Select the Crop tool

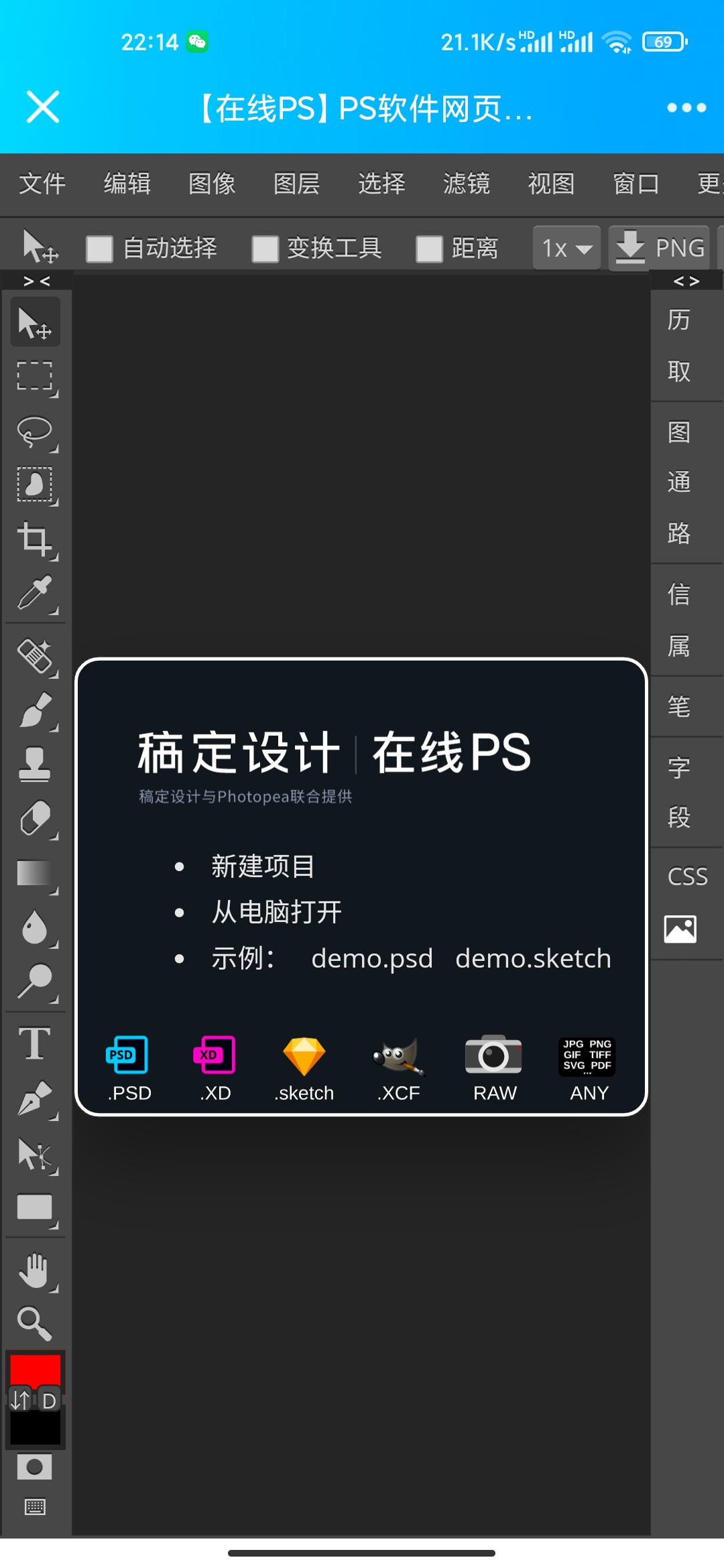pyautogui.click(x=36, y=540)
